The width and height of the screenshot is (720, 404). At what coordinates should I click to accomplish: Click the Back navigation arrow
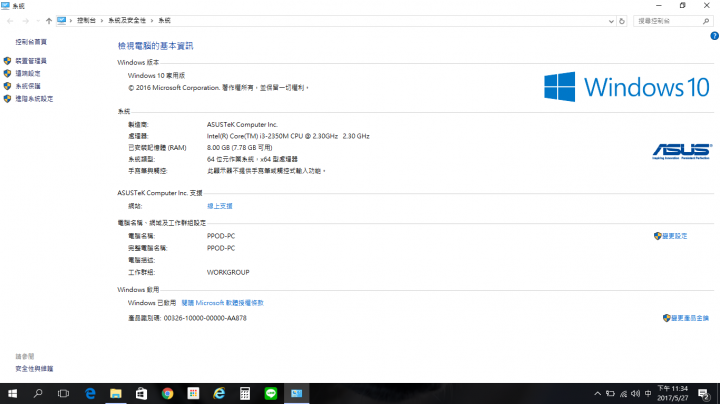click(10, 21)
